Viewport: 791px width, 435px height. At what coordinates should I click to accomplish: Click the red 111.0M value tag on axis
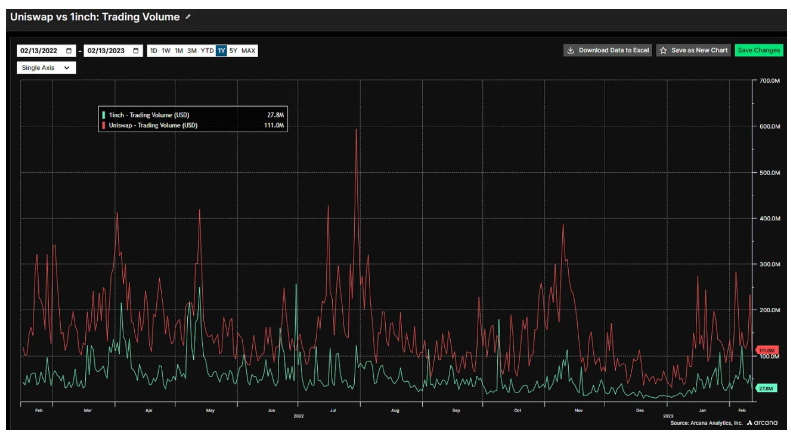pyautogui.click(x=767, y=350)
